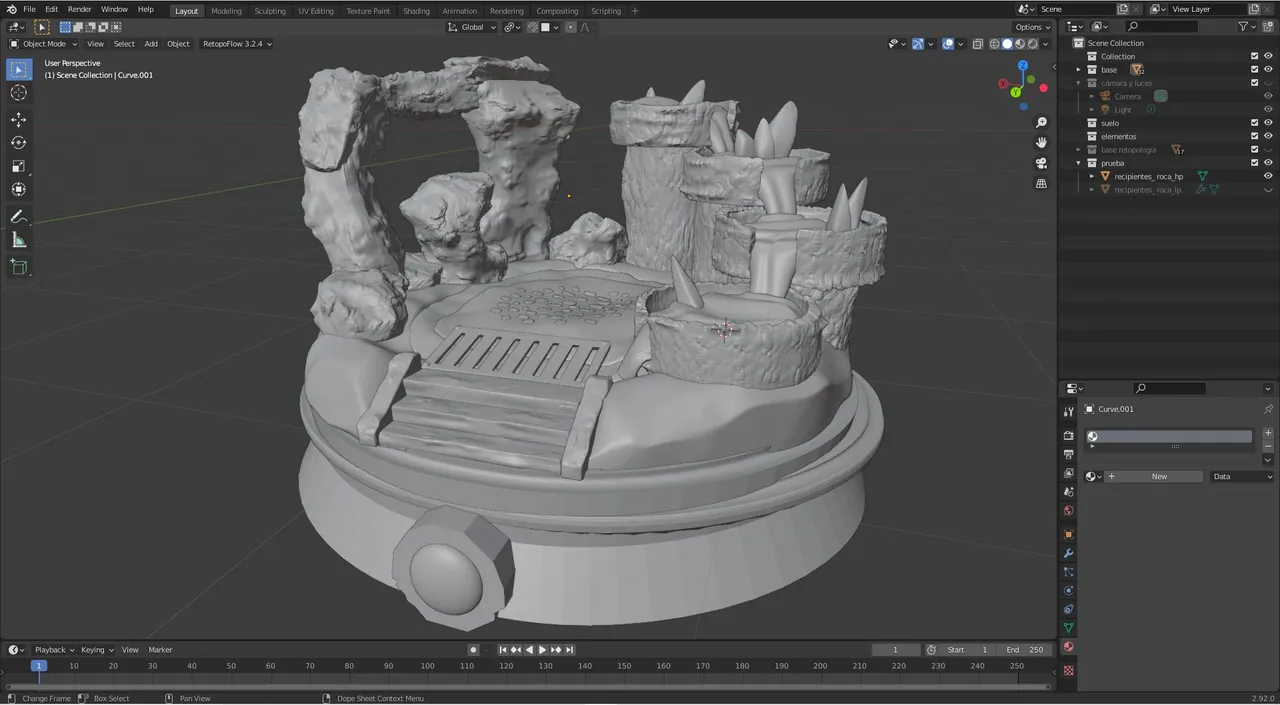Click the new collection icon in the outliner

tap(1268, 26)
